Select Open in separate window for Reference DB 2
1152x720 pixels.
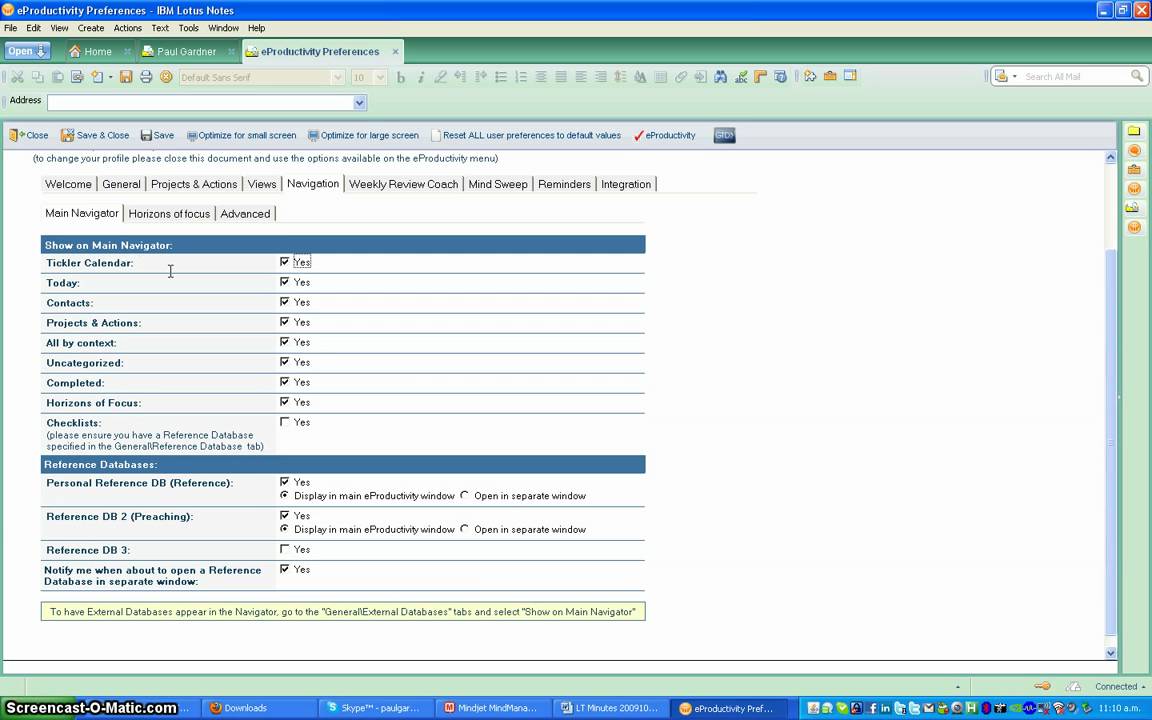[464, 529]
